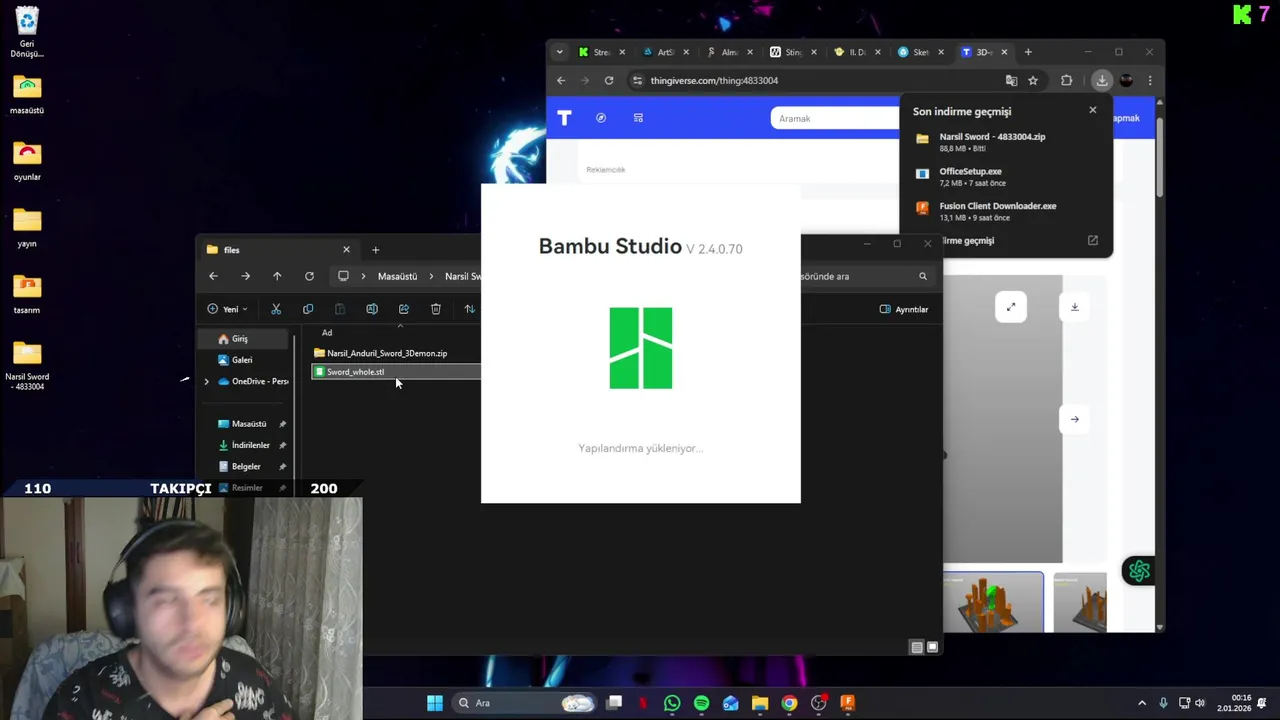Select Sword_whole.stl file

click(396, 372)
